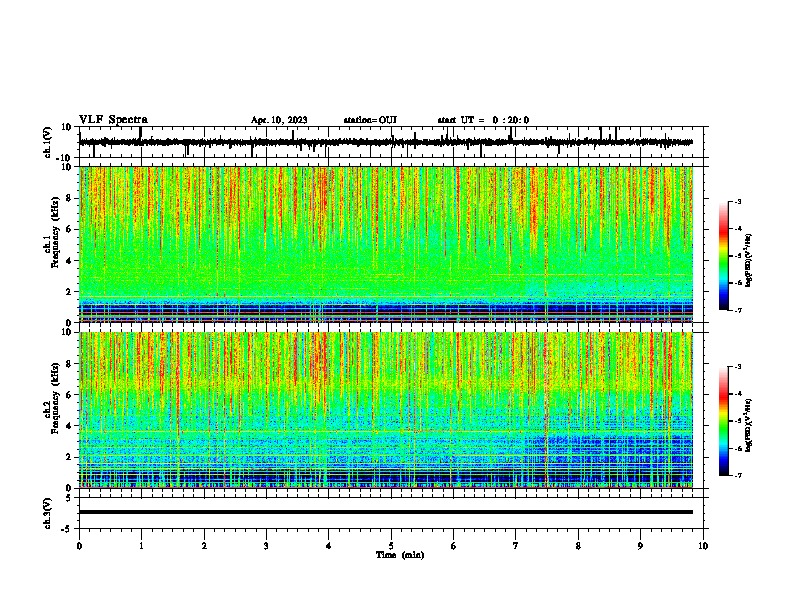The width and height of the screenshot is (792, 612).
Task: Click the '-7' tick on ch.2 colorbar
Action: (x=738, y=475)
